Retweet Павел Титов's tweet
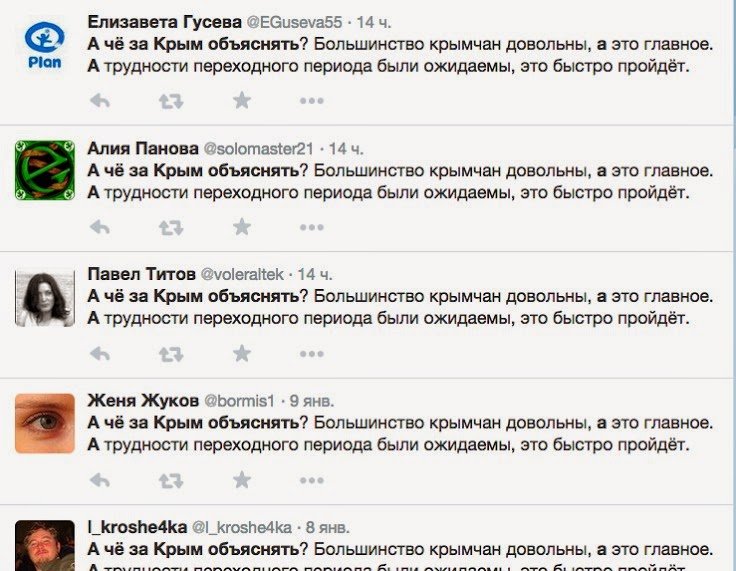 point(171,353)
